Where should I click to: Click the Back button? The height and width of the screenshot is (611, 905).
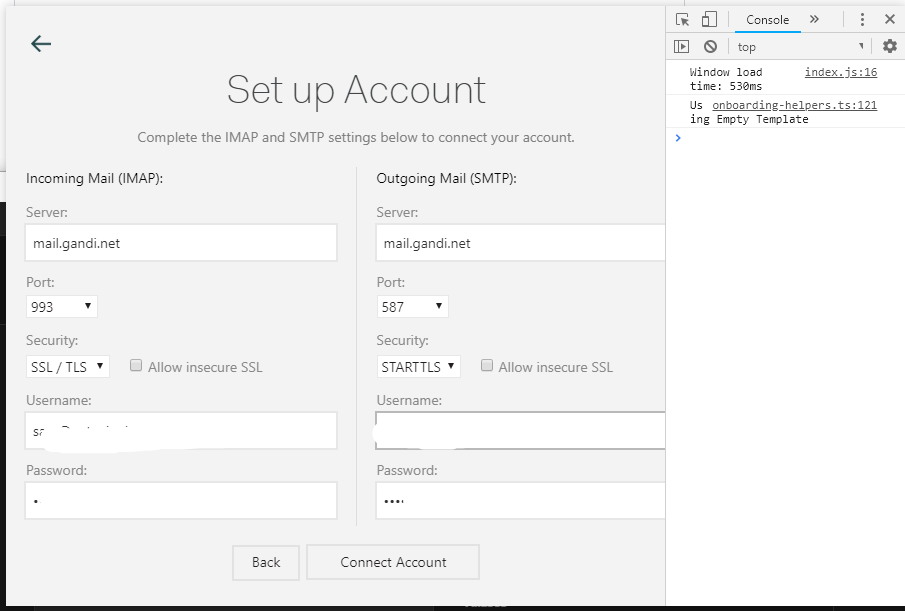[266, 563]
